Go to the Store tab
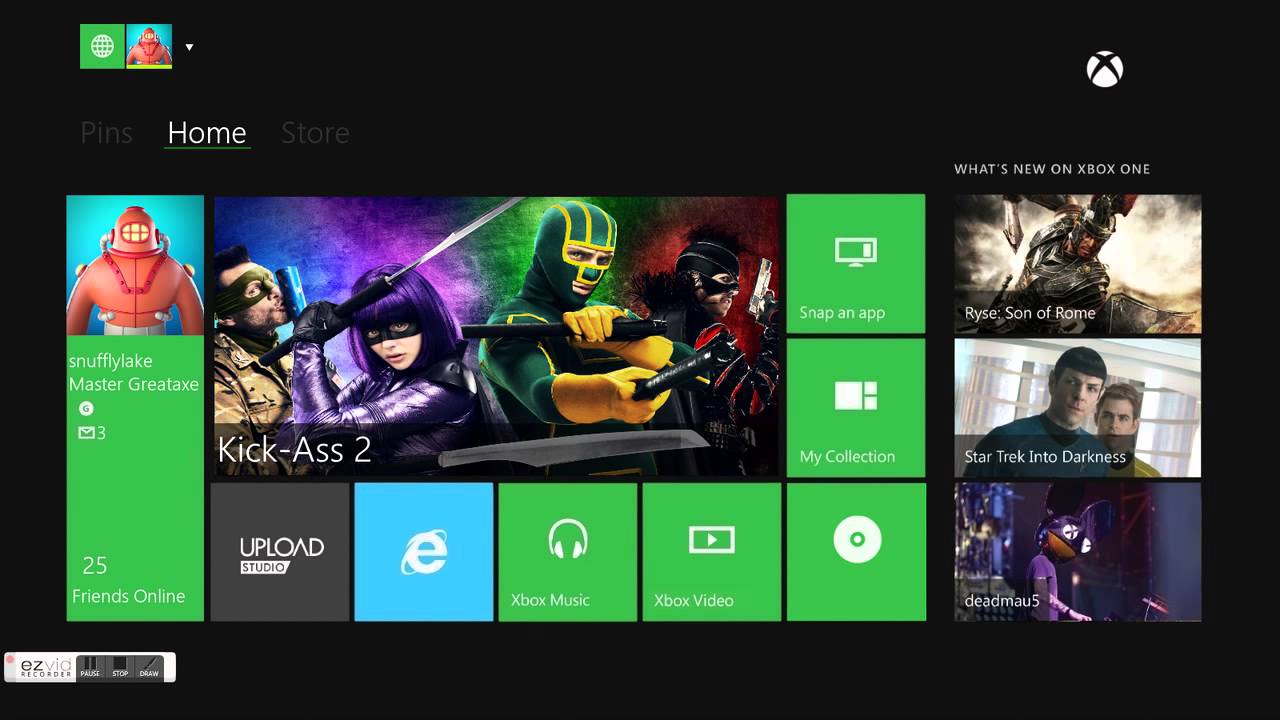 315,133
